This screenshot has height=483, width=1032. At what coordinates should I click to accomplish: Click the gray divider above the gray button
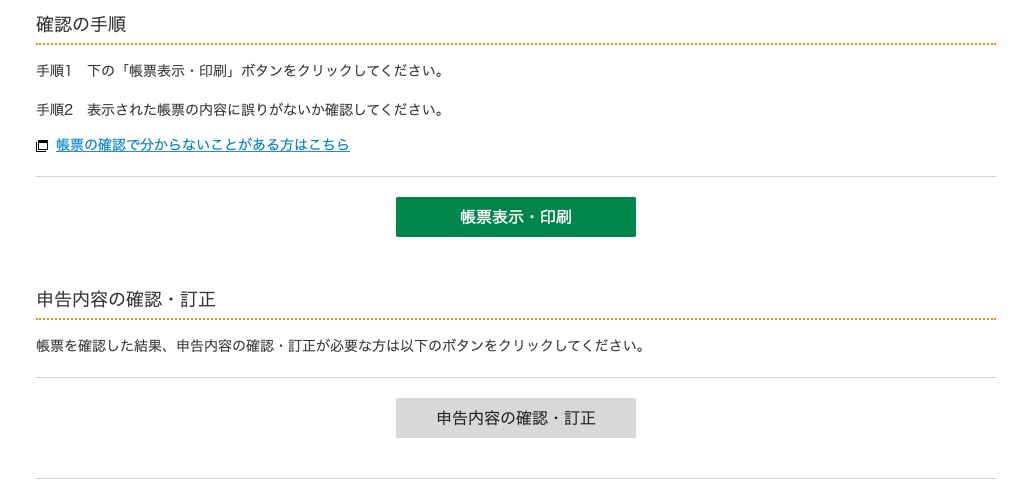pos(515,378)
